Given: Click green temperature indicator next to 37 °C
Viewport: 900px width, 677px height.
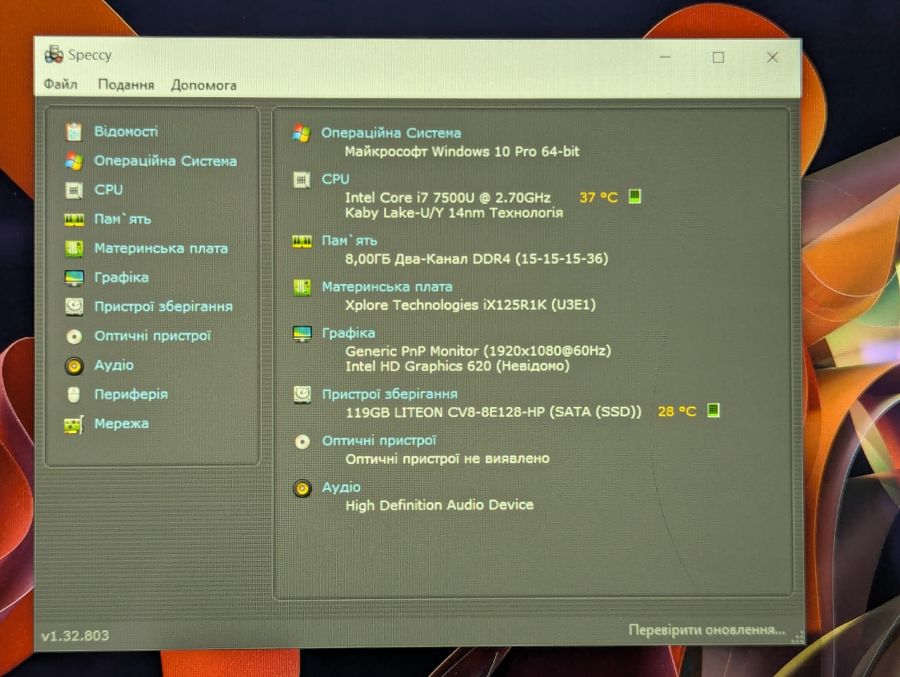Looking at the screenshot, I should pos(634,196).
